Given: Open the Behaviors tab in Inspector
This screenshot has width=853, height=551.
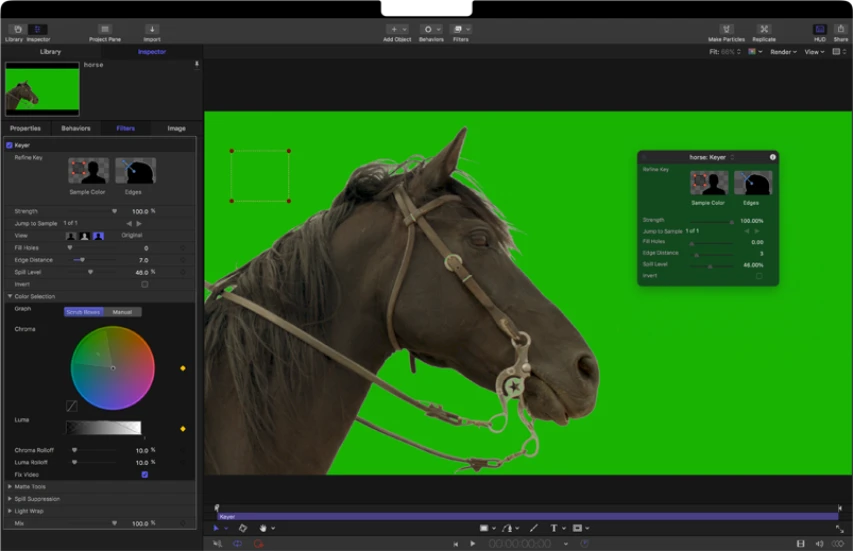Looking at the screenshot, I should click(x=76, y=128).
